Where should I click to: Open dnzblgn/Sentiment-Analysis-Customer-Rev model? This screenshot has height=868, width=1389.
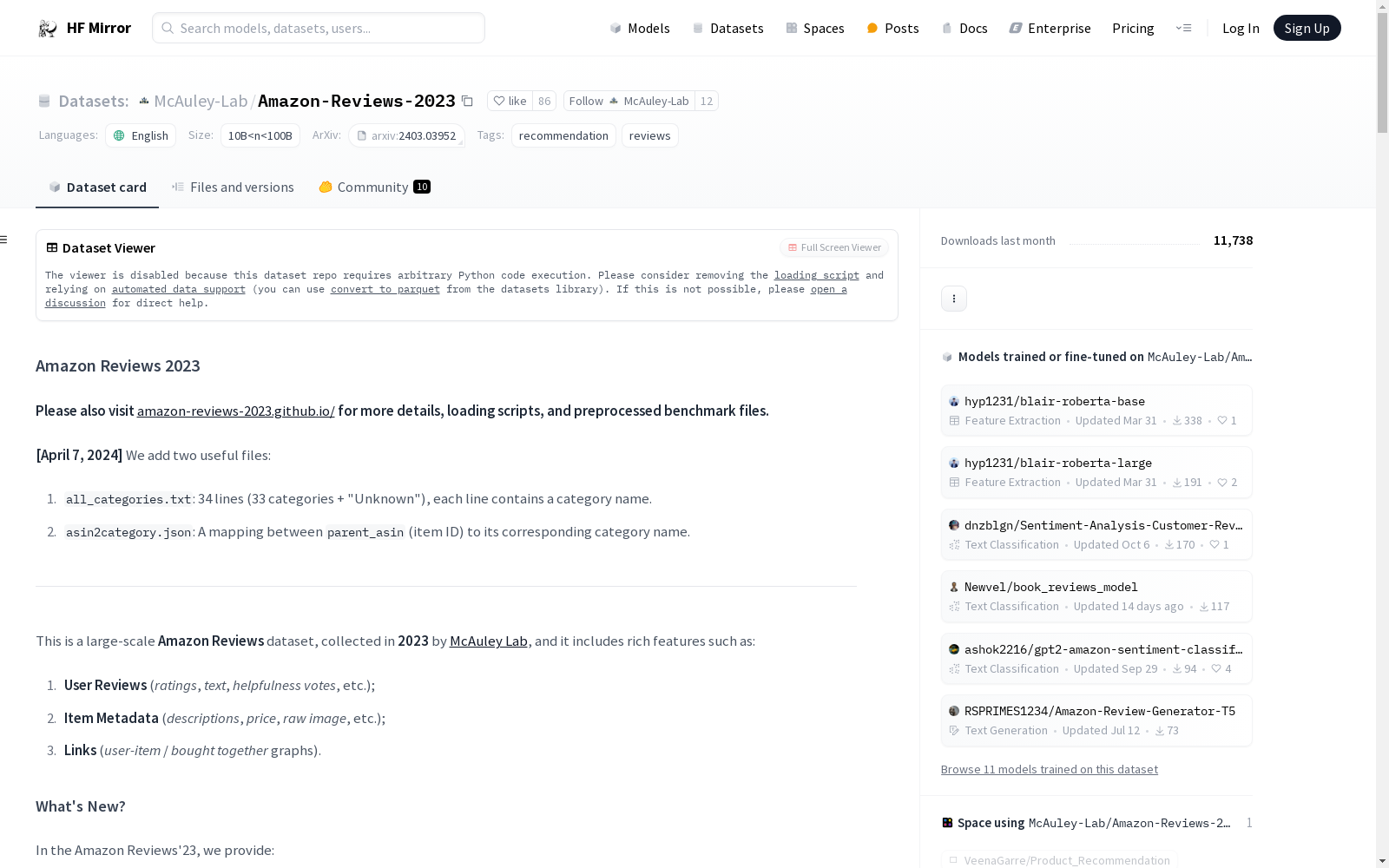[x=1096, y=535]
